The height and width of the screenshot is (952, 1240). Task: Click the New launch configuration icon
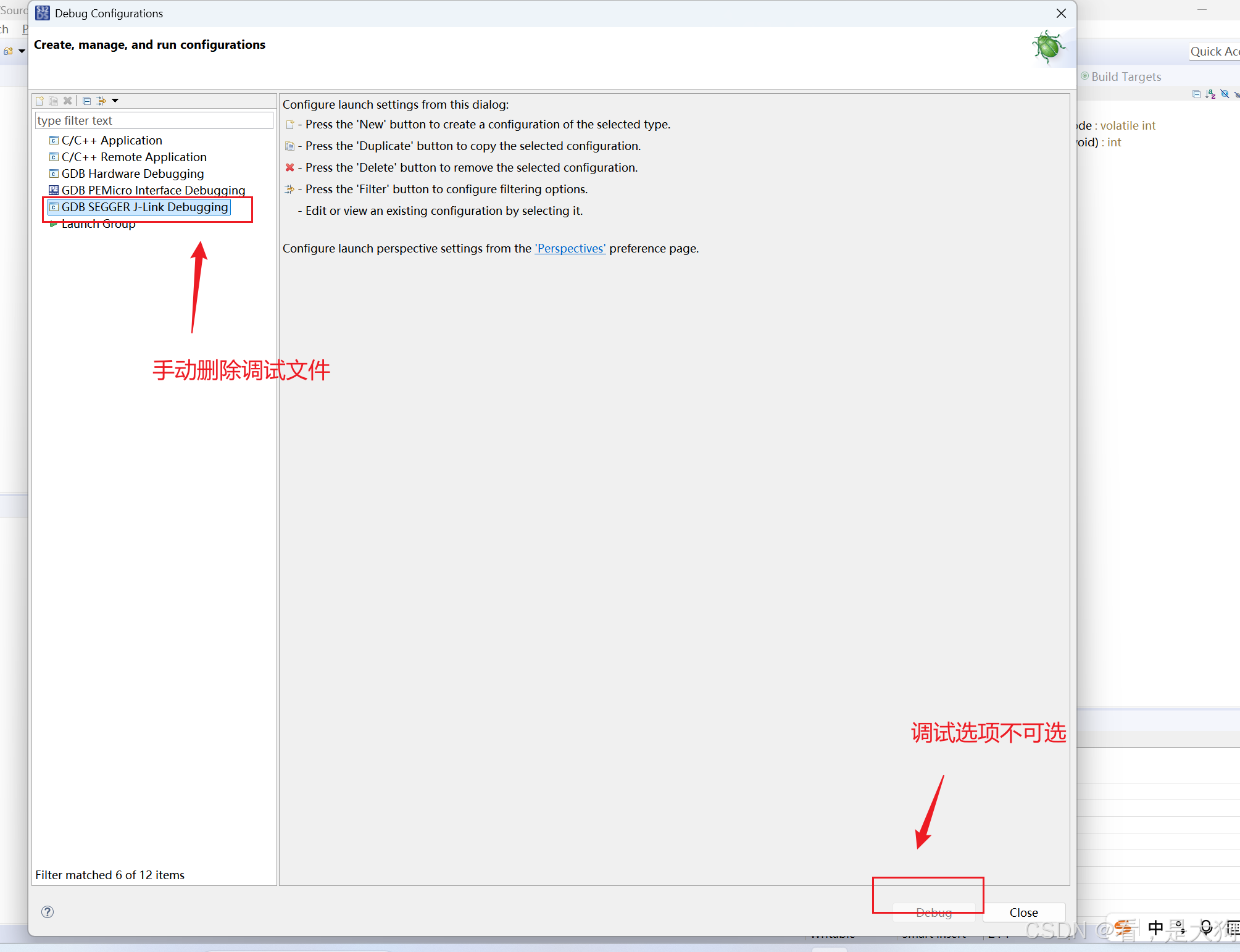(40, 101)
